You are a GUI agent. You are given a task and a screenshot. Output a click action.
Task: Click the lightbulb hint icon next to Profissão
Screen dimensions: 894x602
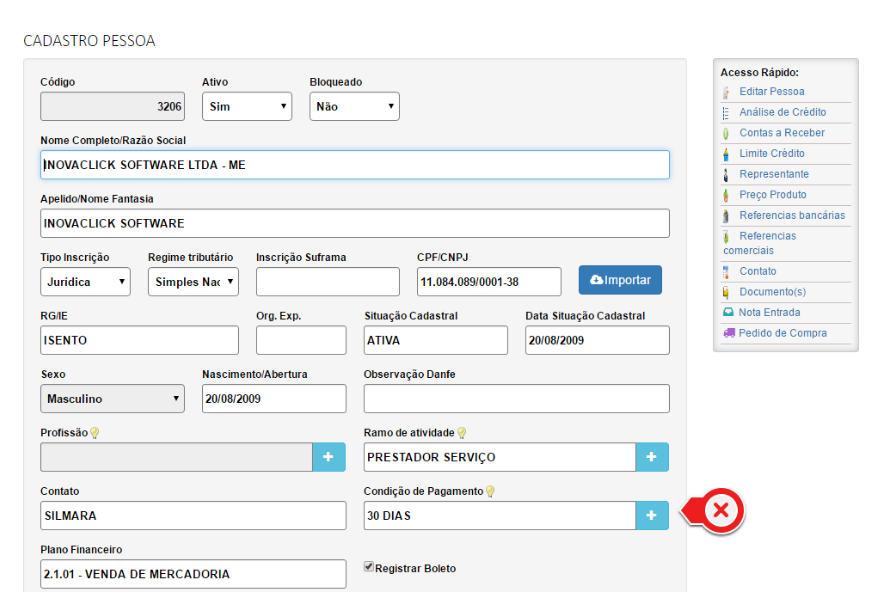95,433
